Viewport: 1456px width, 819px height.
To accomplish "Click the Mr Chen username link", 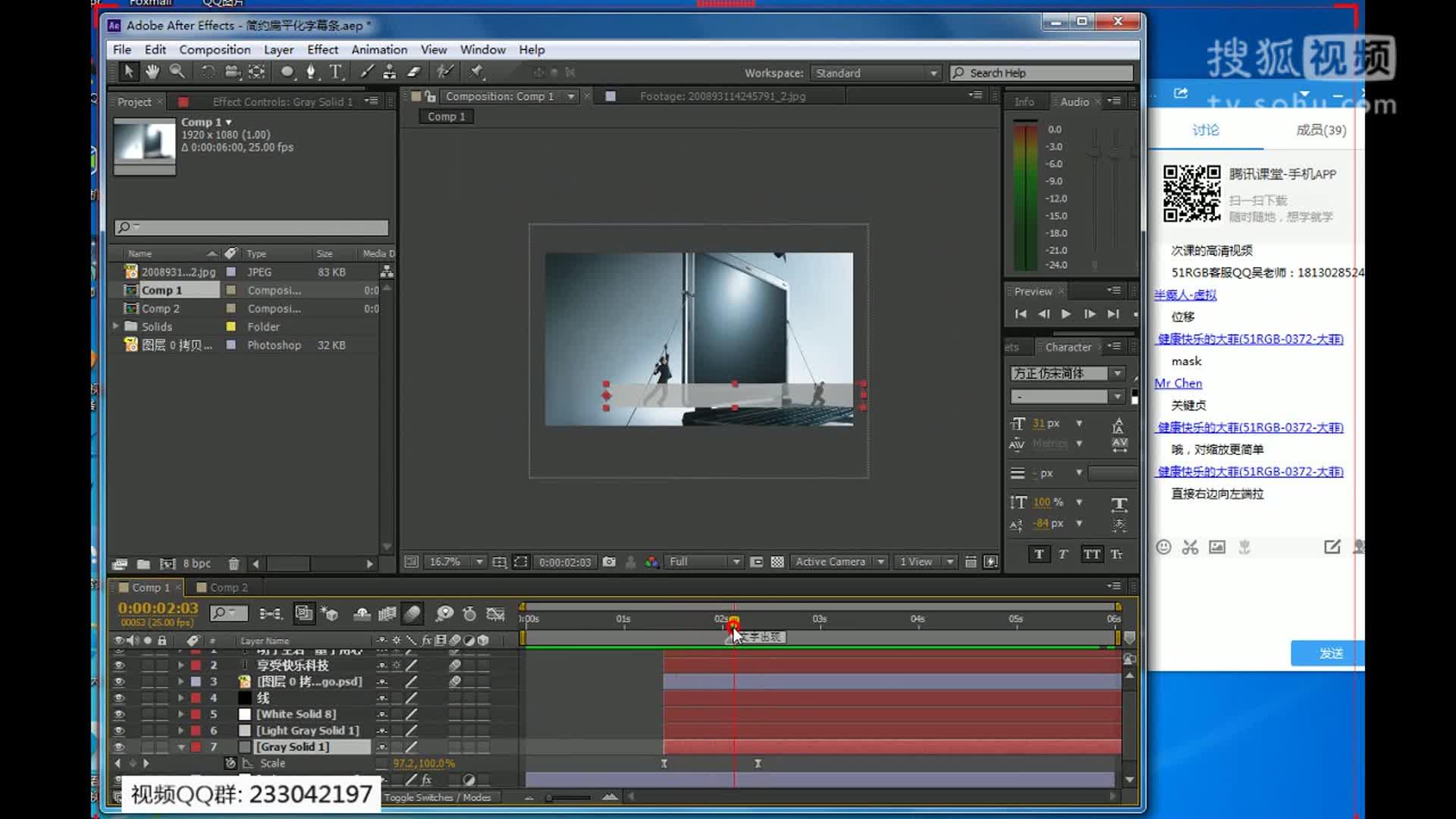I will pos(1178,383).
